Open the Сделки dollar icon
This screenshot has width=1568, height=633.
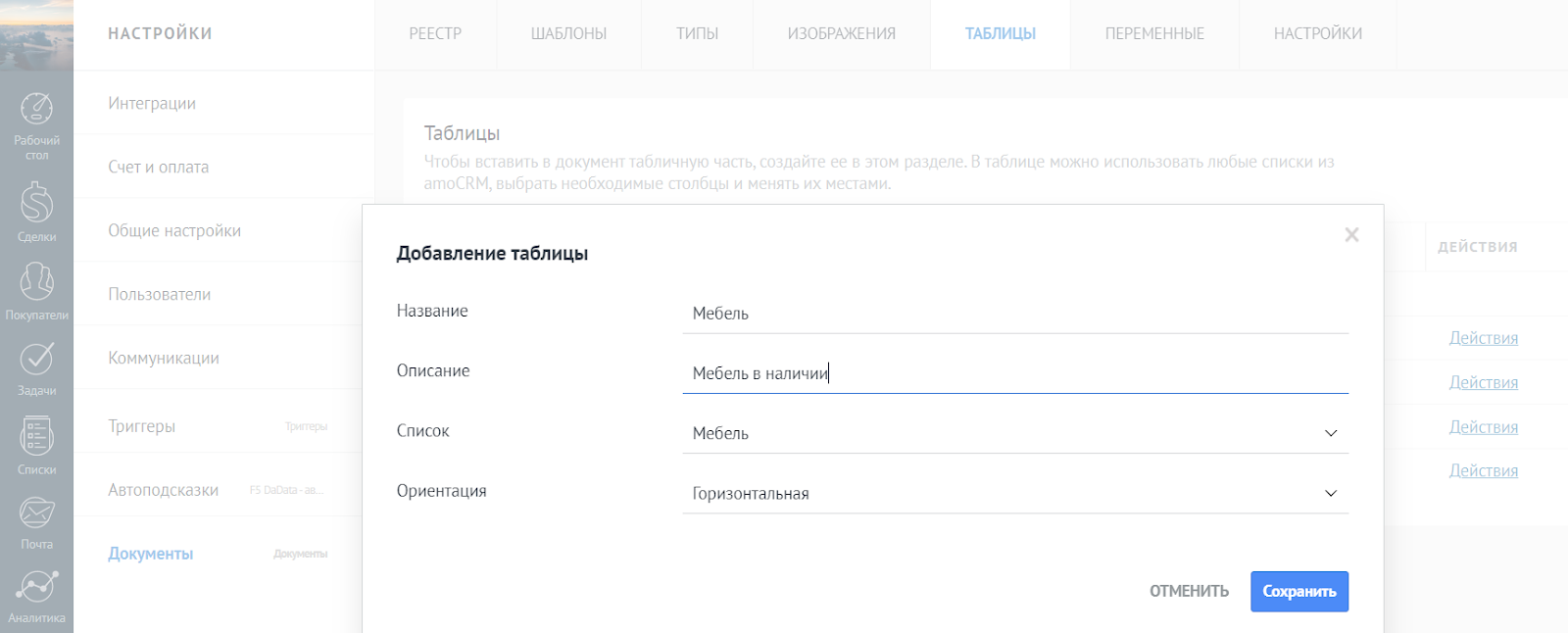tap(36, 204)
